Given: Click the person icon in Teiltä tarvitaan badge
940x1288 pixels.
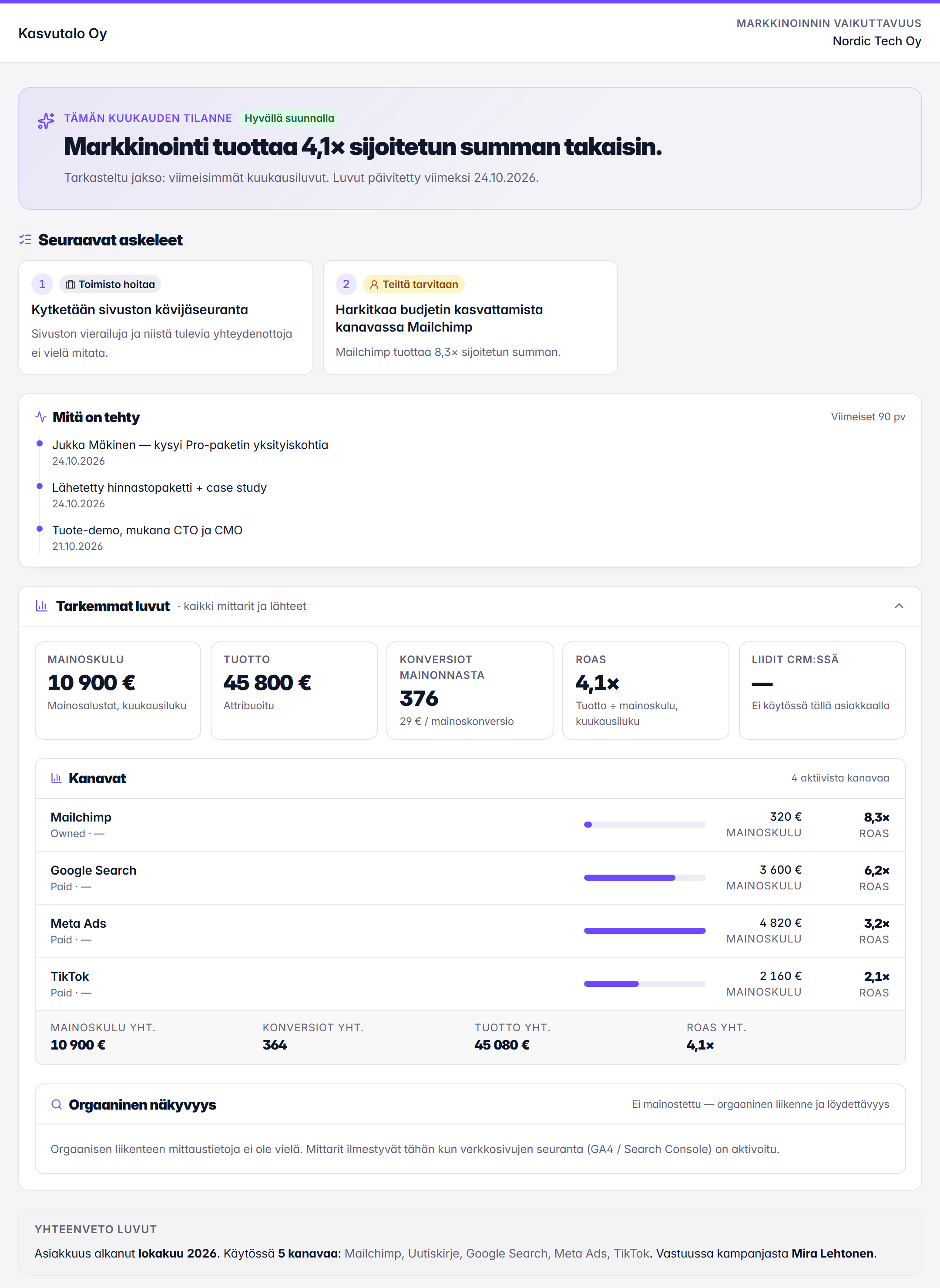Looking at the screenshot, I should point(374,285).
